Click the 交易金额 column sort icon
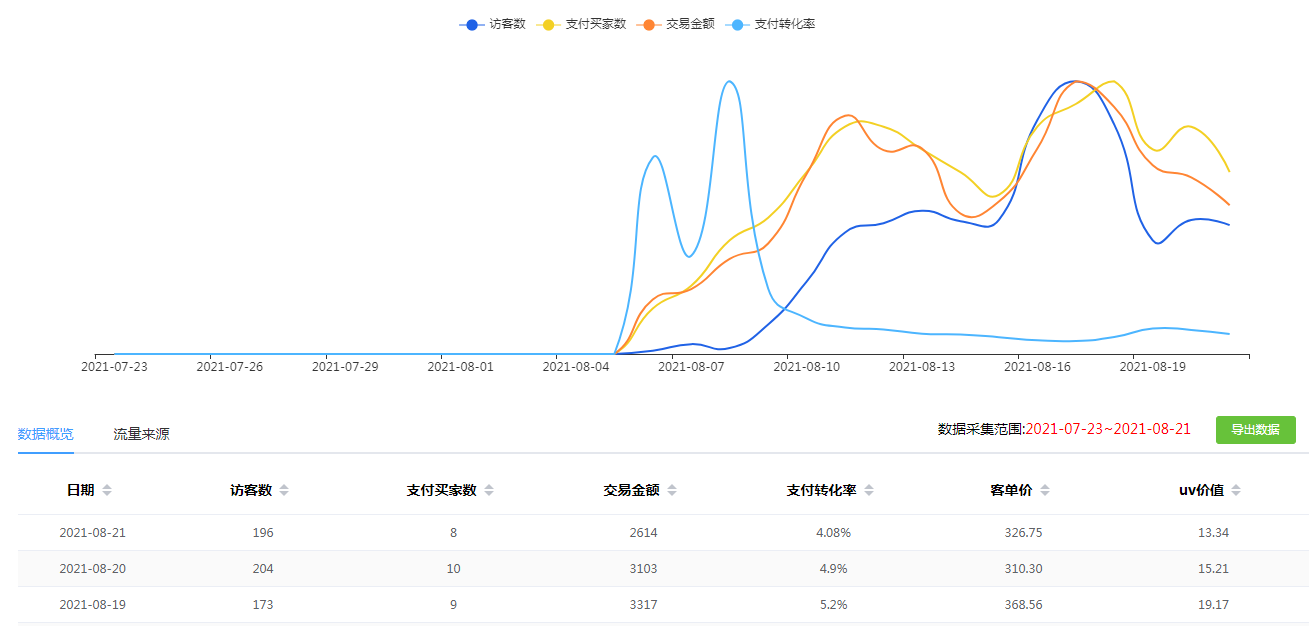The width and height of the screenshot is (1309, 626). [x=672, y=490]
